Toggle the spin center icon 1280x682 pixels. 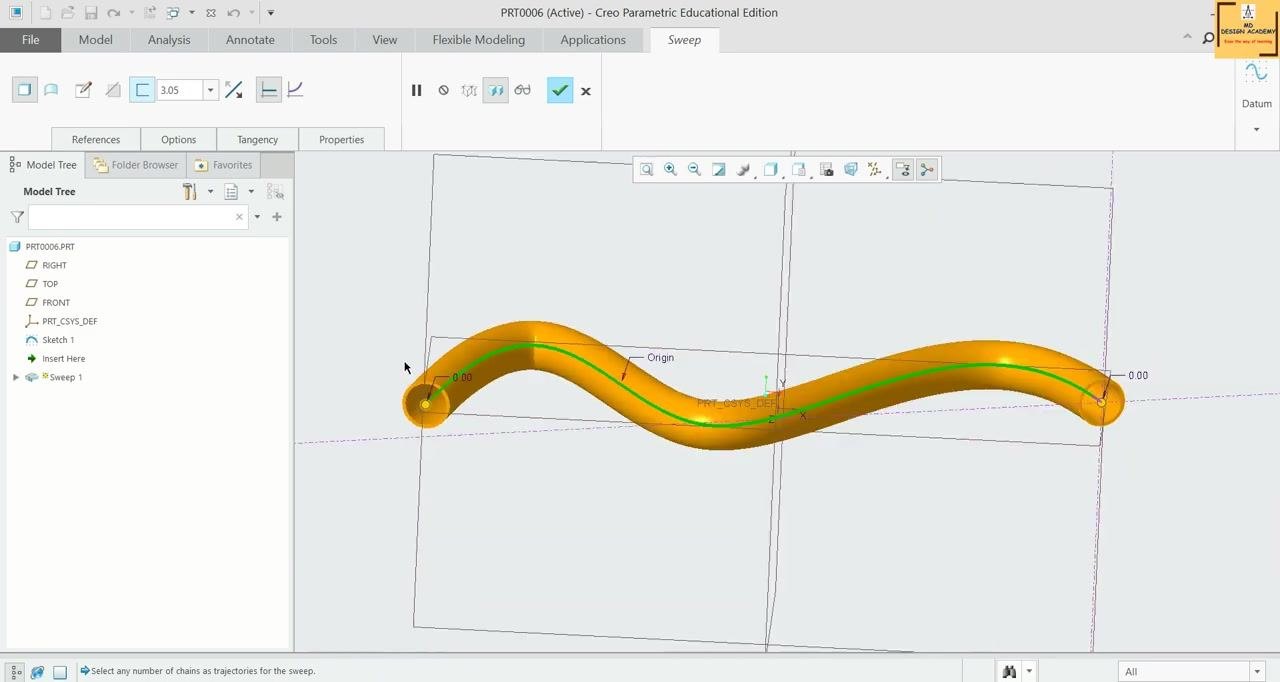(x=927, y=170)
